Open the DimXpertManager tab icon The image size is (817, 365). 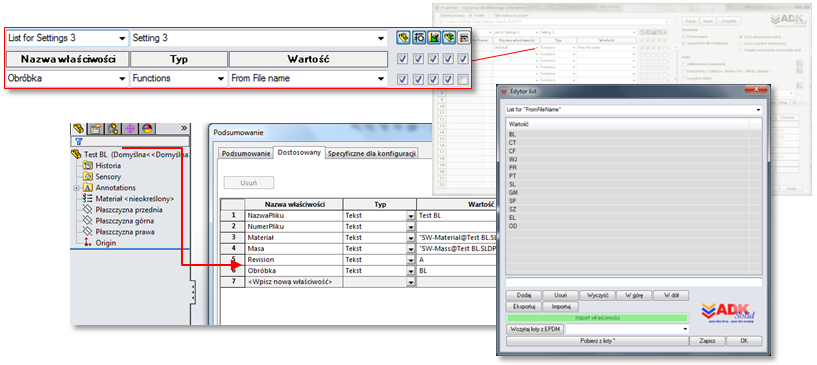click(x=130, y=129)
